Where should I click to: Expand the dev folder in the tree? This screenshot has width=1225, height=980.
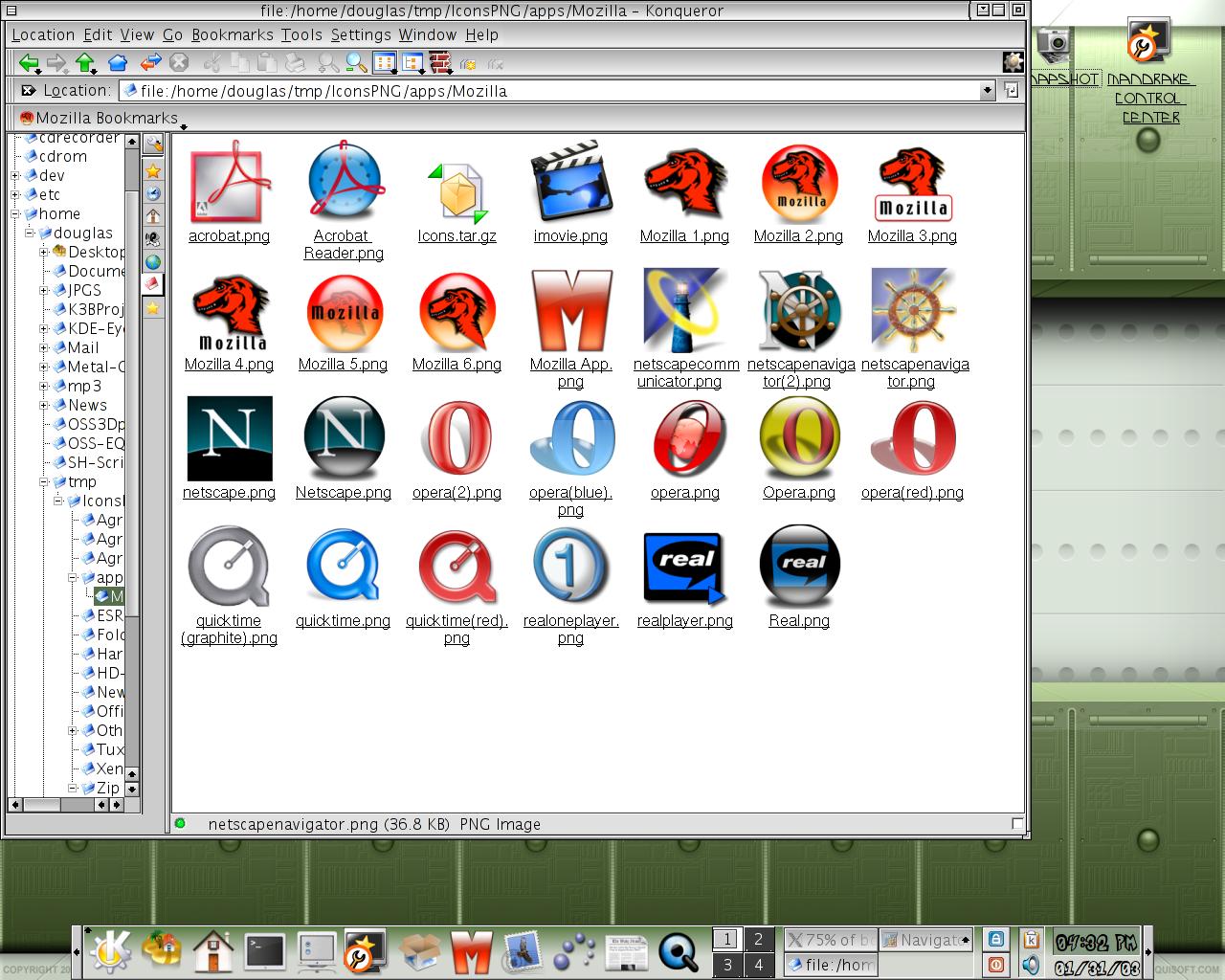coord(15,175)
